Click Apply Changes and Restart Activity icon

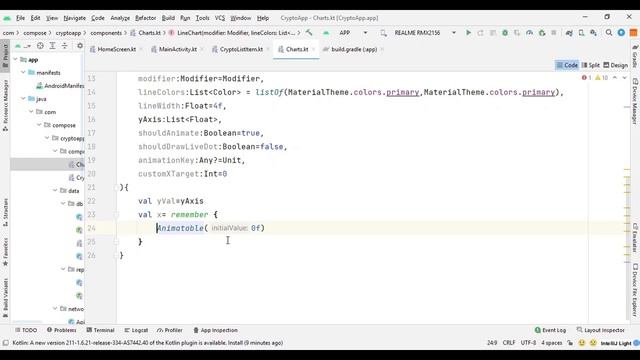tap(480, 33)
